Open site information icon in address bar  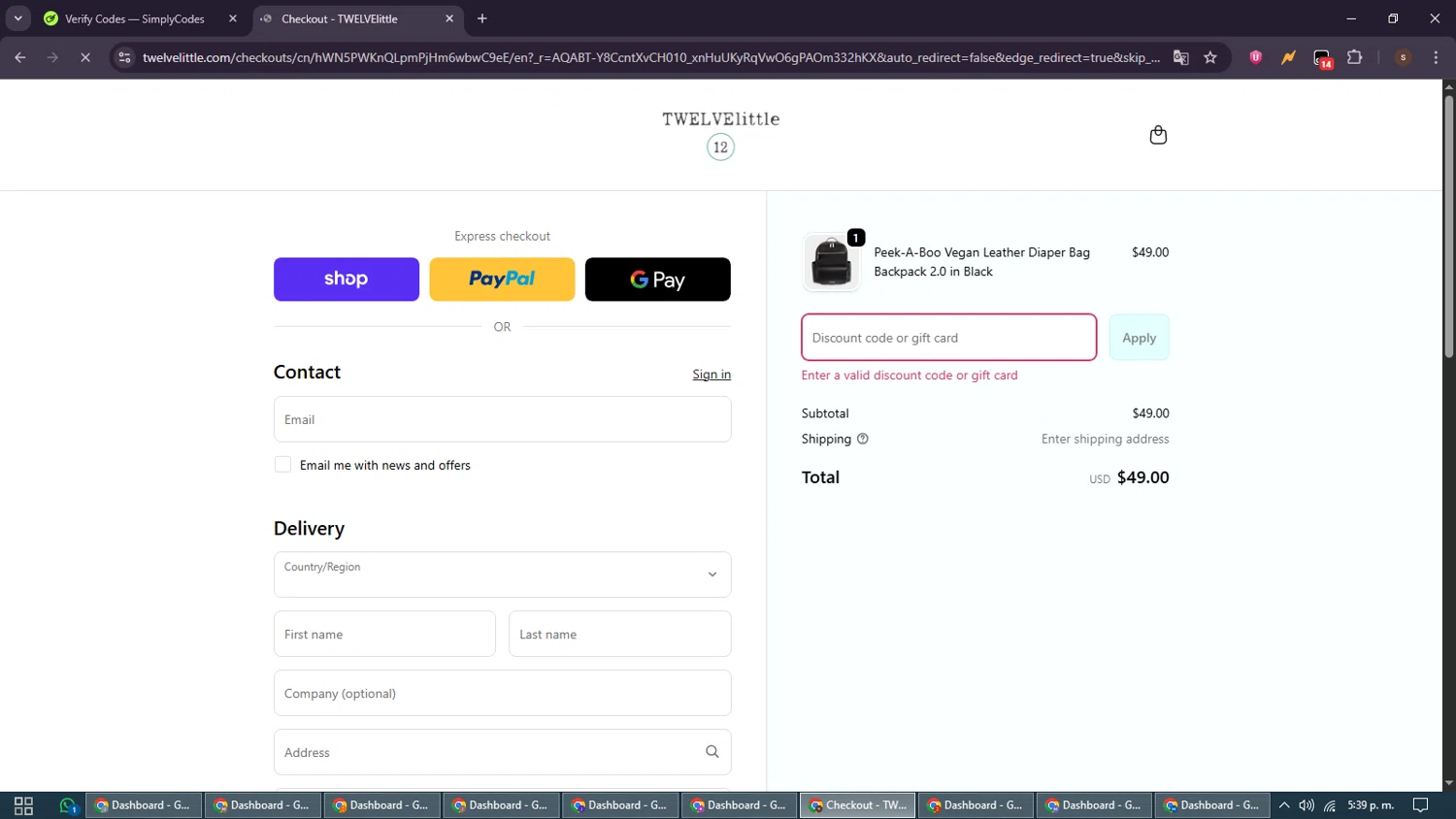(x=124, y=57)
